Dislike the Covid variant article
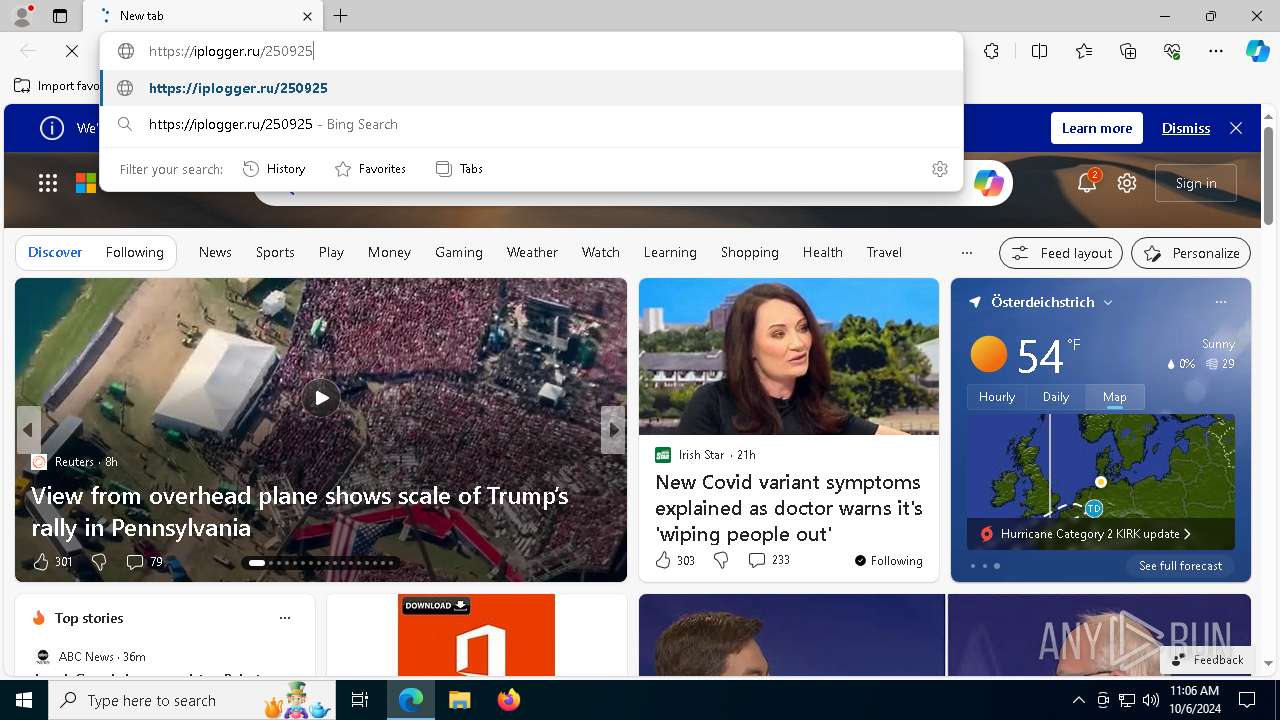The height and width of the screenshot is (720, 1280). [x=721, y=560]
